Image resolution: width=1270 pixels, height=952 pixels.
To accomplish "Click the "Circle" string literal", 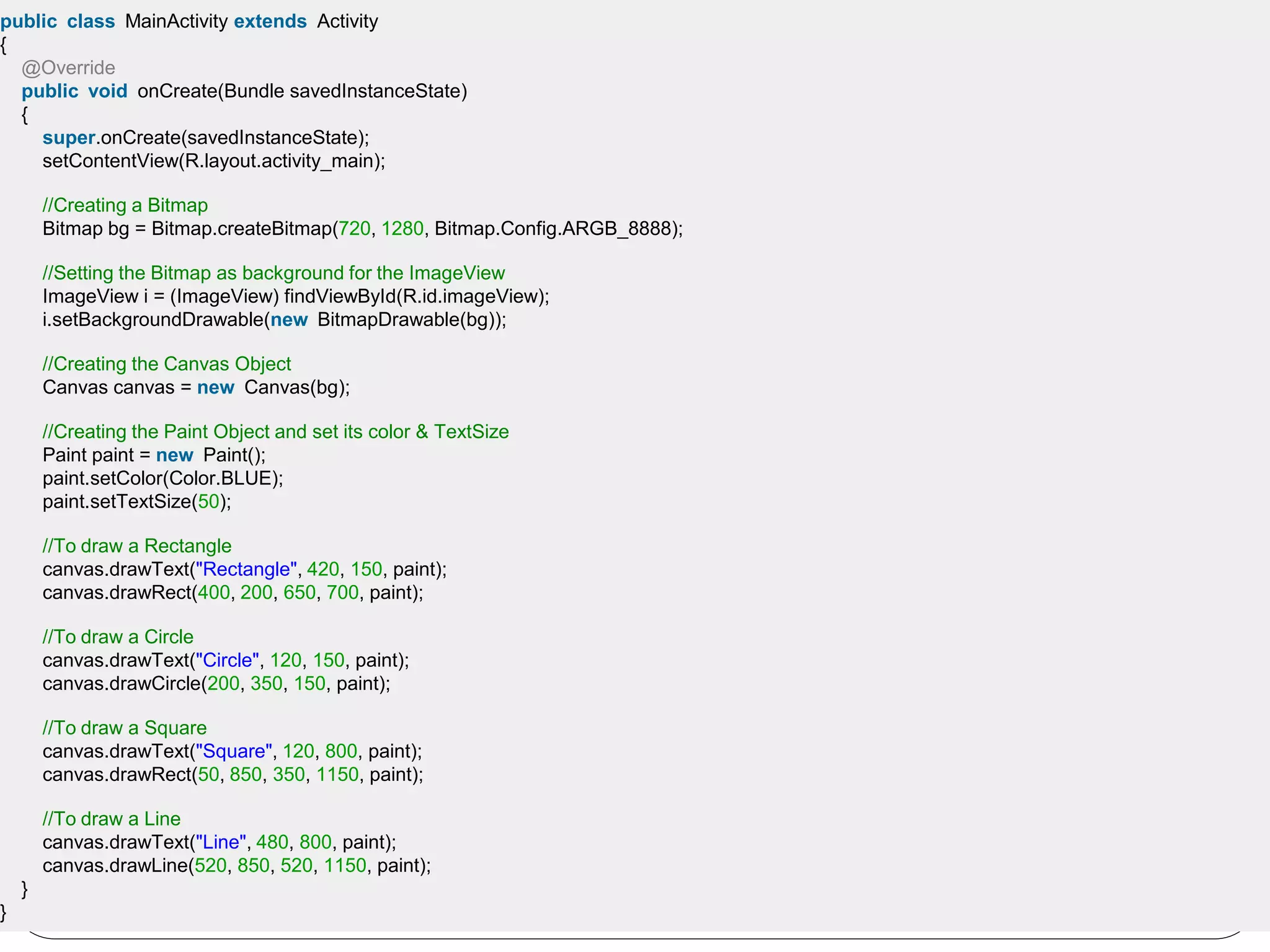I will tap(227, 660).
